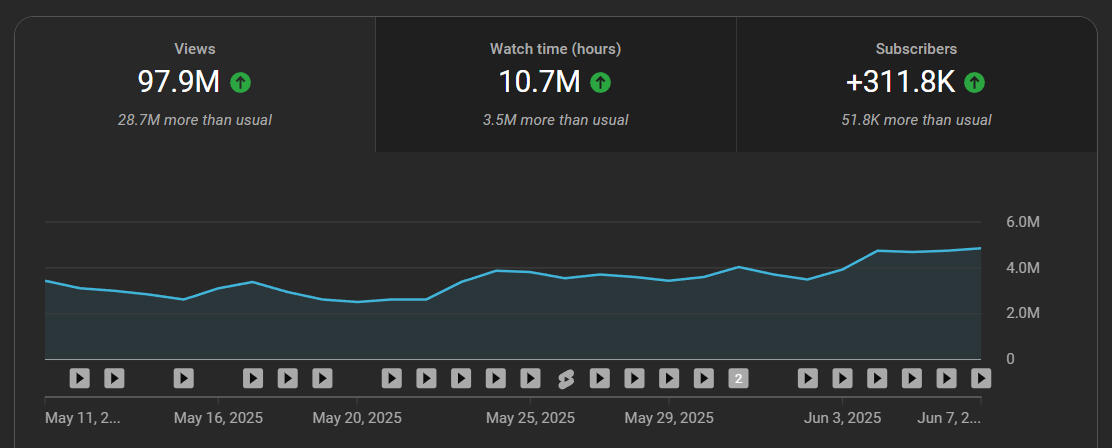Click the "51.8K more than usual" text
1112x448 pixels.
916,120
